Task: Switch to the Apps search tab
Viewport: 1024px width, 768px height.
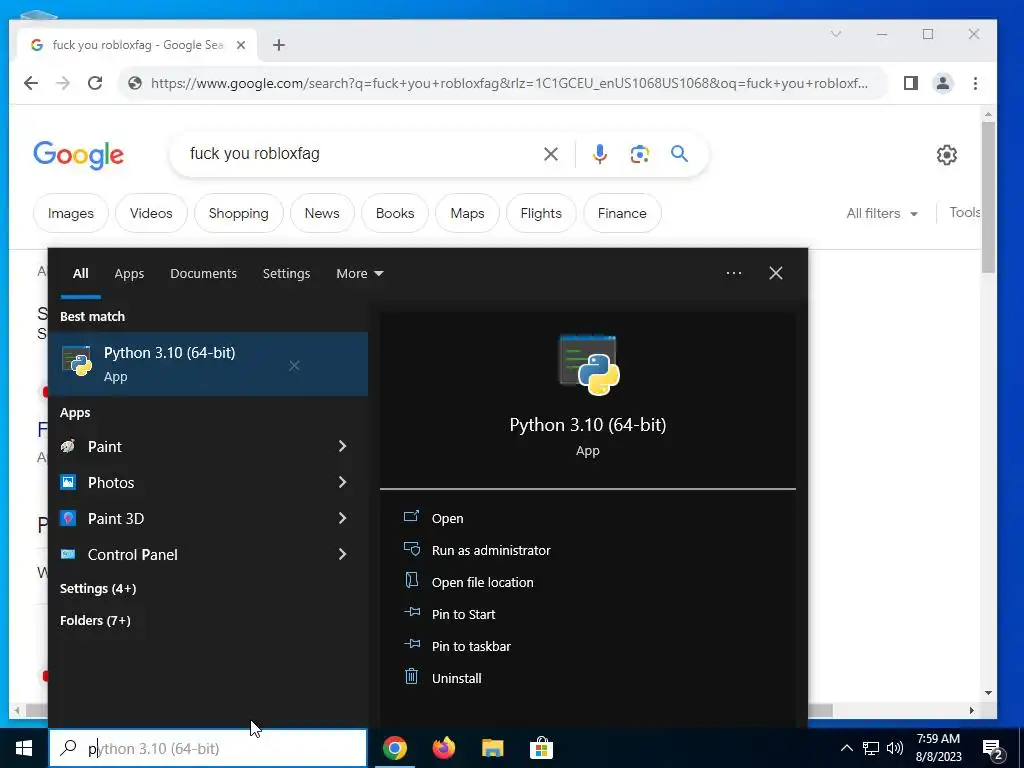Action: (x=129, y=274)
